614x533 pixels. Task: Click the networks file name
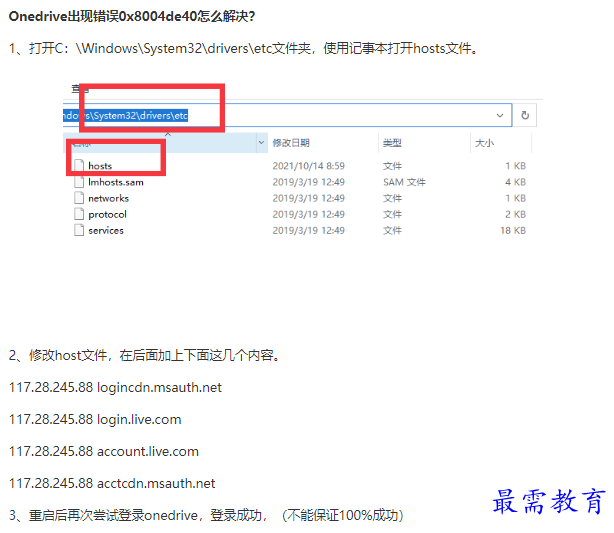108,198
